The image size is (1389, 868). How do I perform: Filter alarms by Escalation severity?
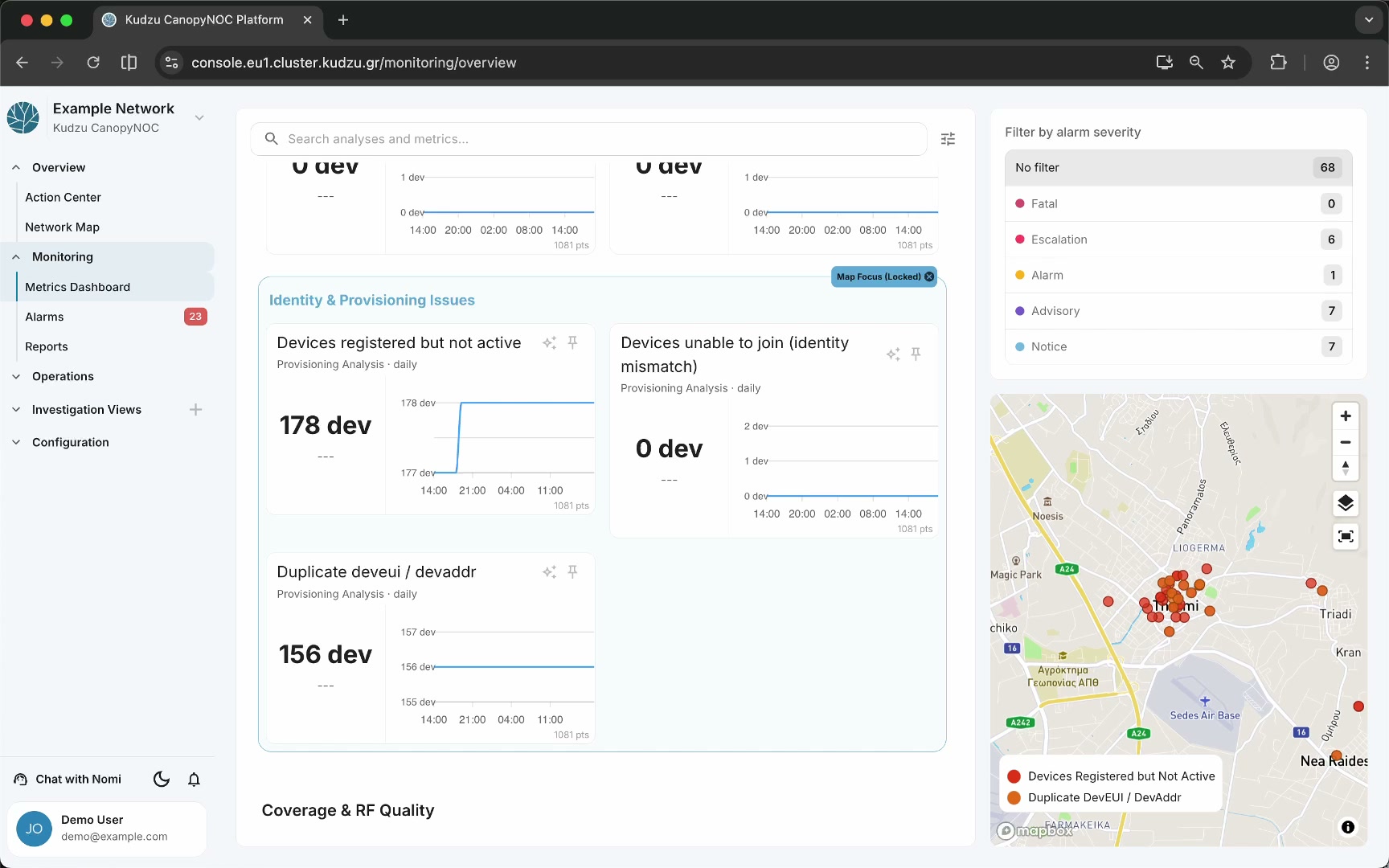(1178, 240)
